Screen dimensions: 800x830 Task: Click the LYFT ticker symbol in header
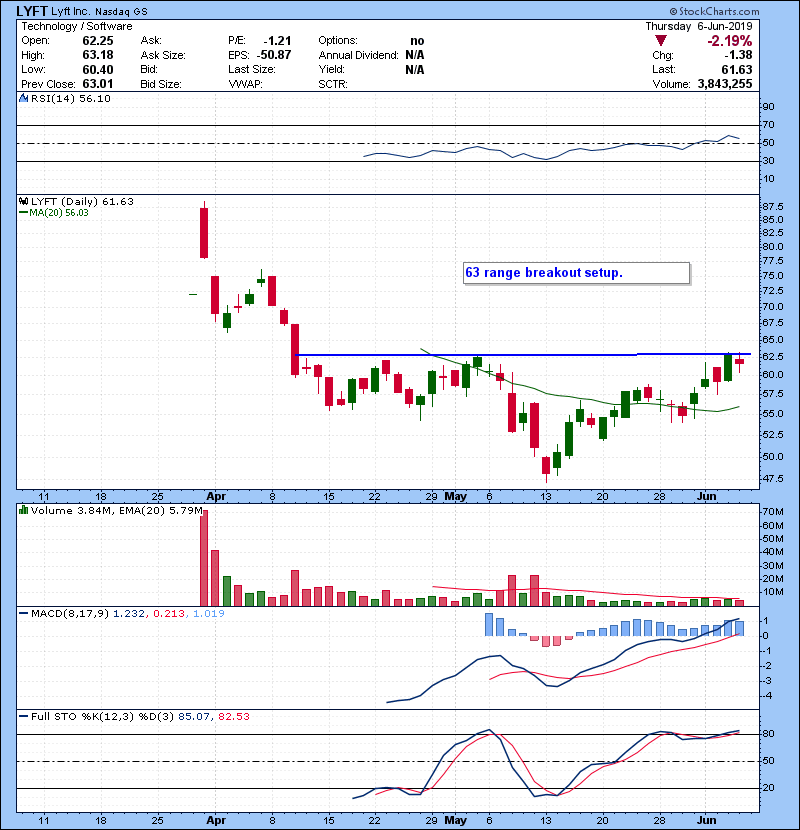[32, 11]
